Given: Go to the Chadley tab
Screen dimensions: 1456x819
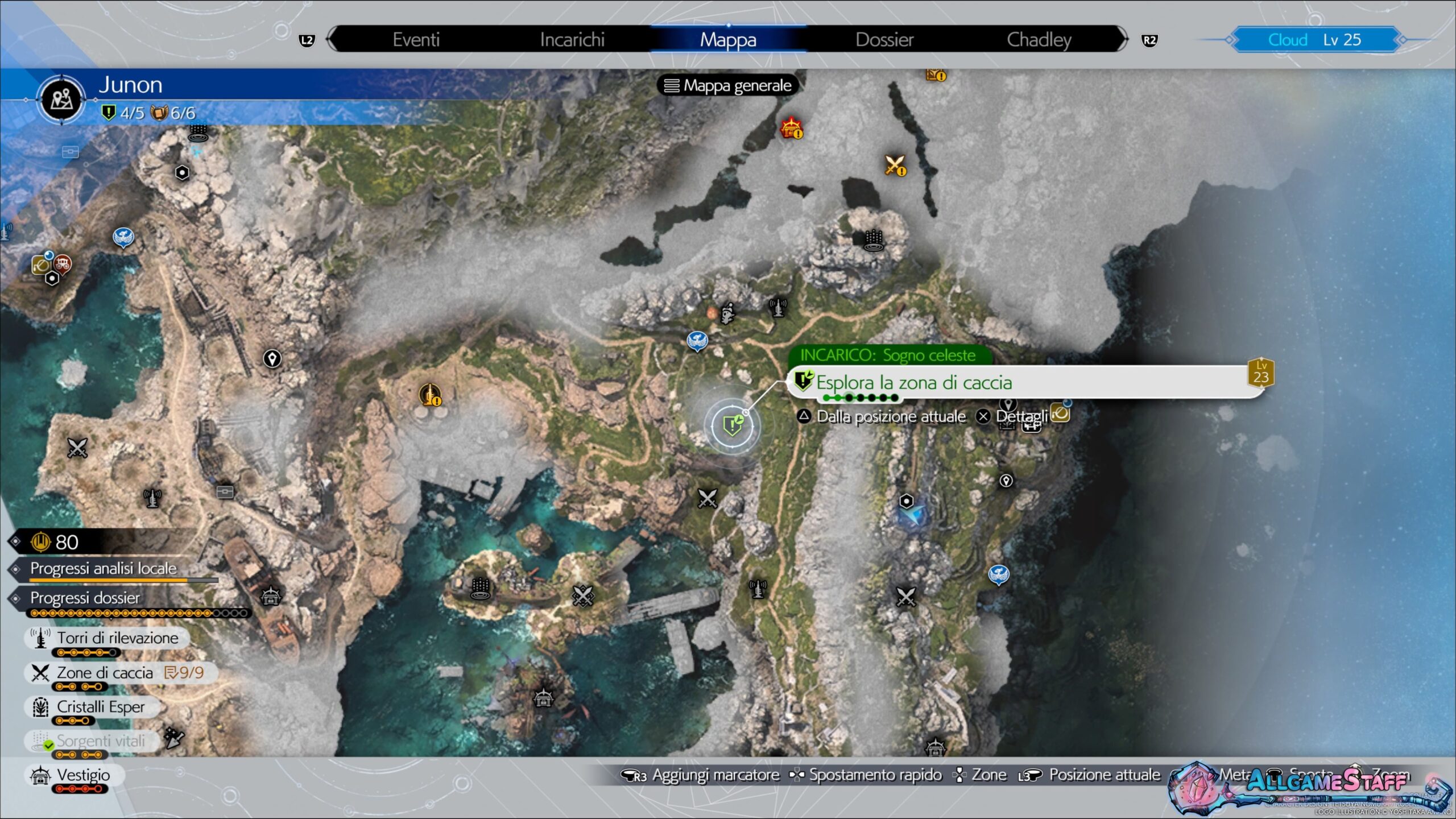Looking at the screenshot, I should coord(1039,40).
